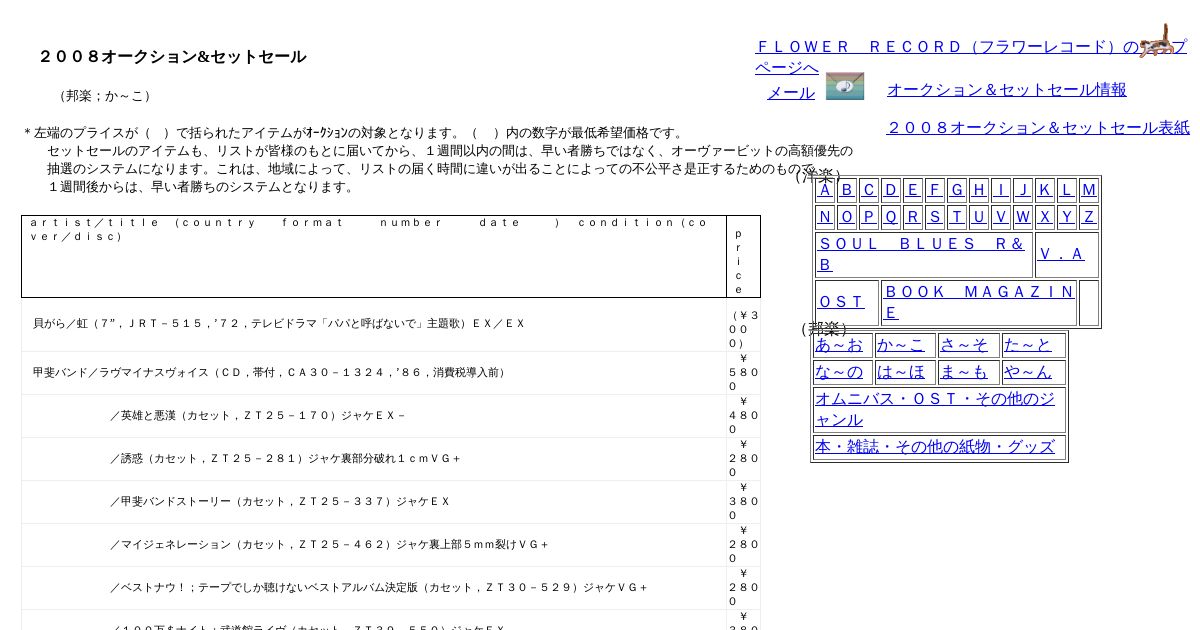This screenshot has width=1200, height=630.
Task: Go to letter I index
Action: [x=1001, y=190]
